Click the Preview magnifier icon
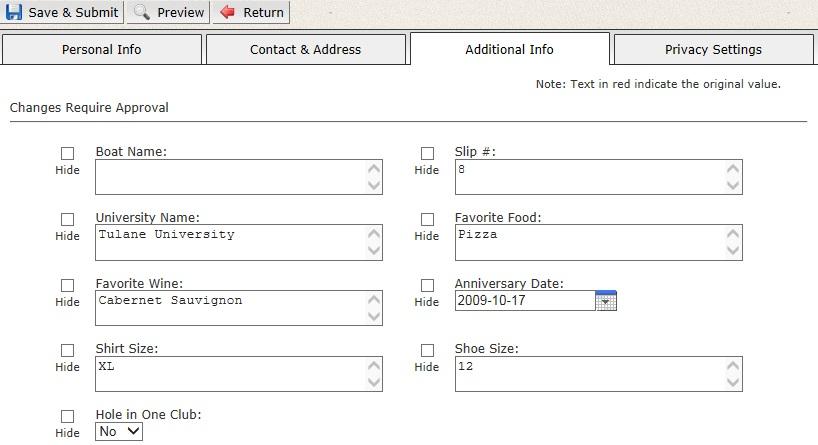This screenshot has width=818, height=445. click(142, 13)
